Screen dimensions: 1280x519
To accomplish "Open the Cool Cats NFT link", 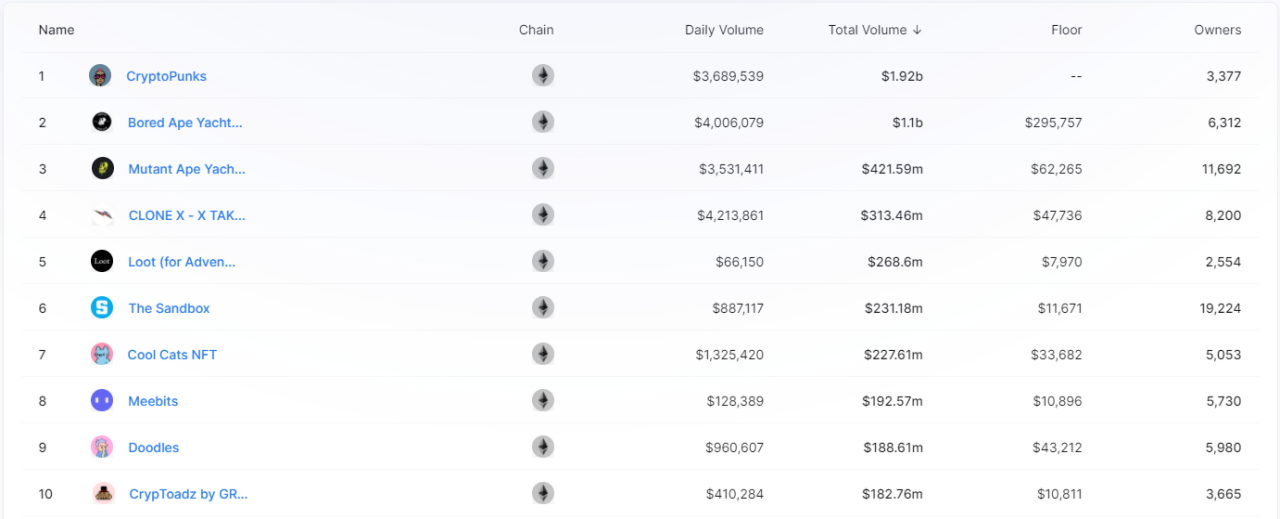I will click(172, 354).
